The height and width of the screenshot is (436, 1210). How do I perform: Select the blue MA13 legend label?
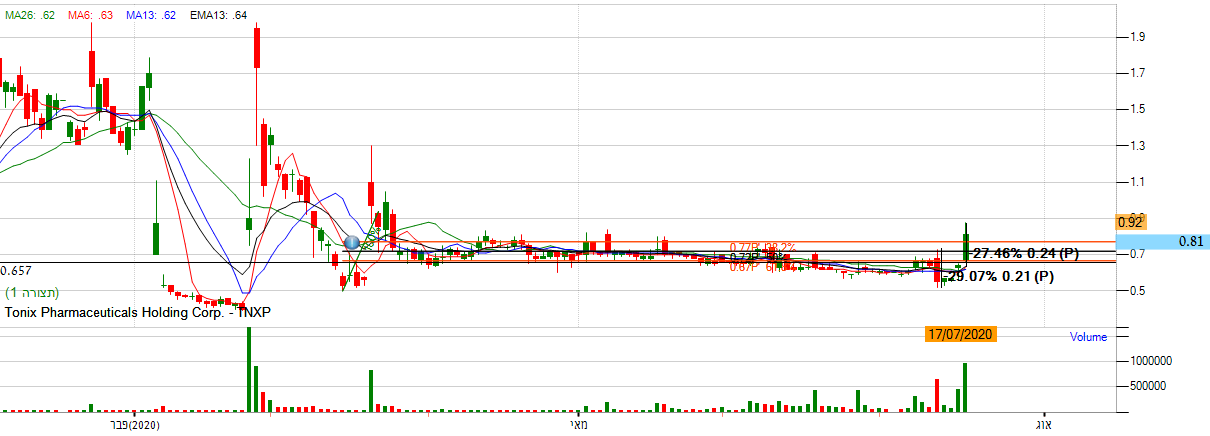[158, 15]
